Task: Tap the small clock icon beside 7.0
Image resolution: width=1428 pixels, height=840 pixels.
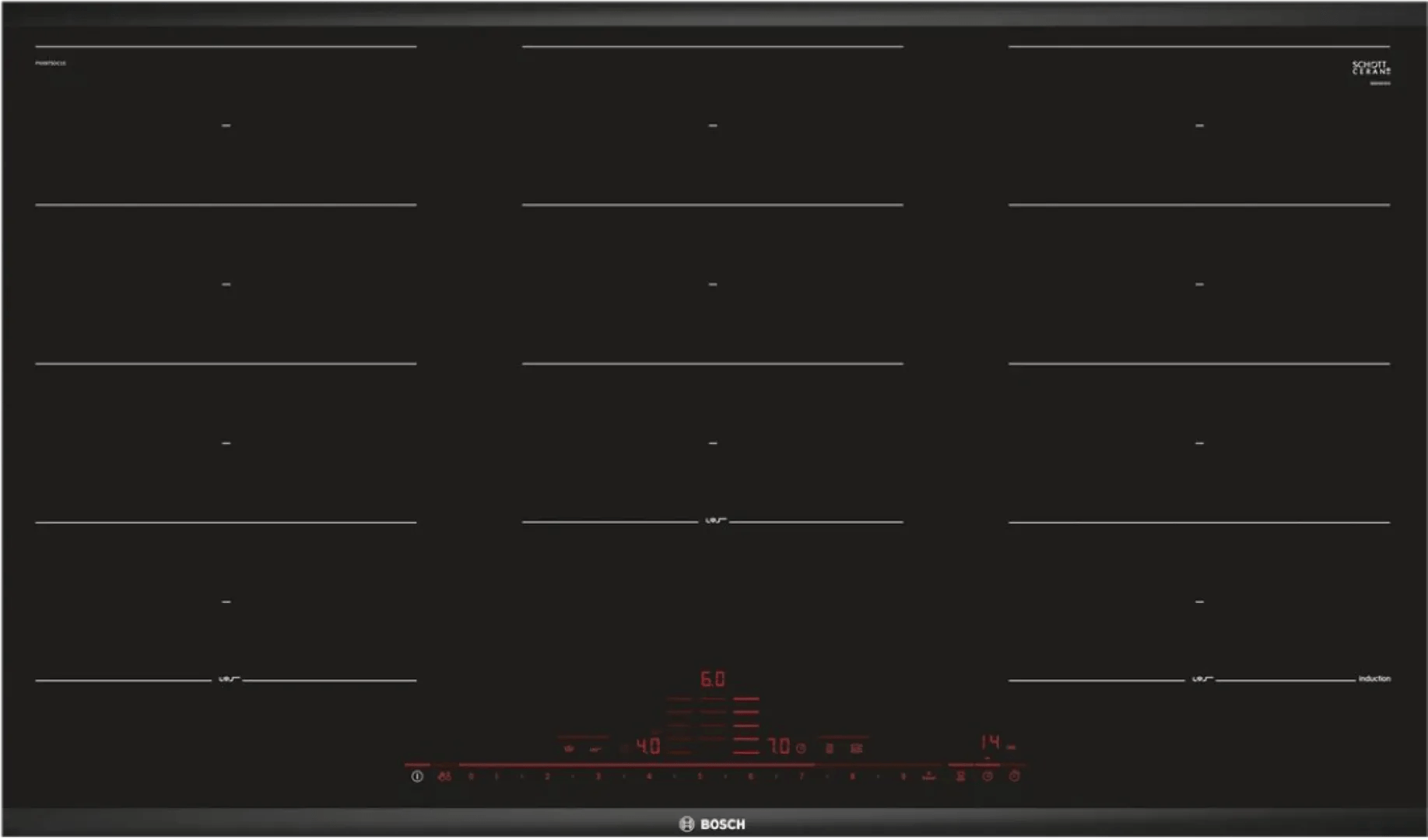Action: (801, 748)
